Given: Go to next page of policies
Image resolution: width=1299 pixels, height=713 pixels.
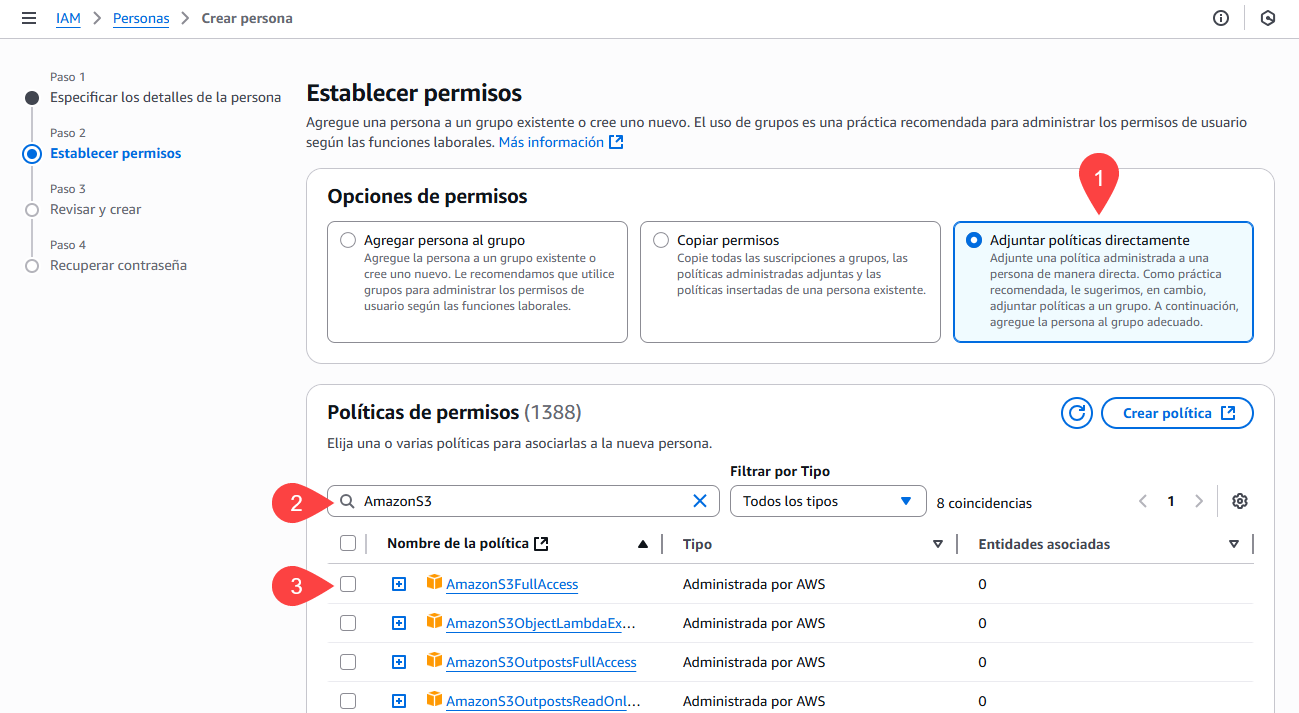Looking at the screenshot, I should [x=1199, y=501].
